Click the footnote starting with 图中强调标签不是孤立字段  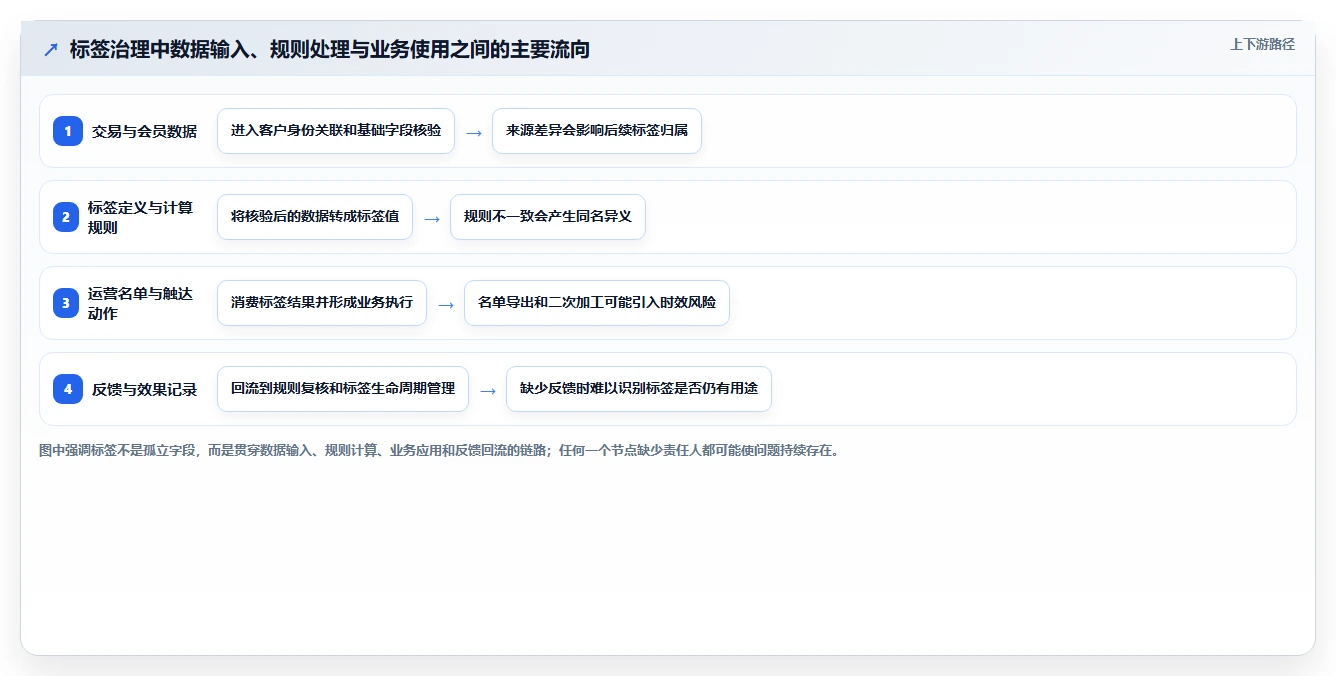pos(440,450)
